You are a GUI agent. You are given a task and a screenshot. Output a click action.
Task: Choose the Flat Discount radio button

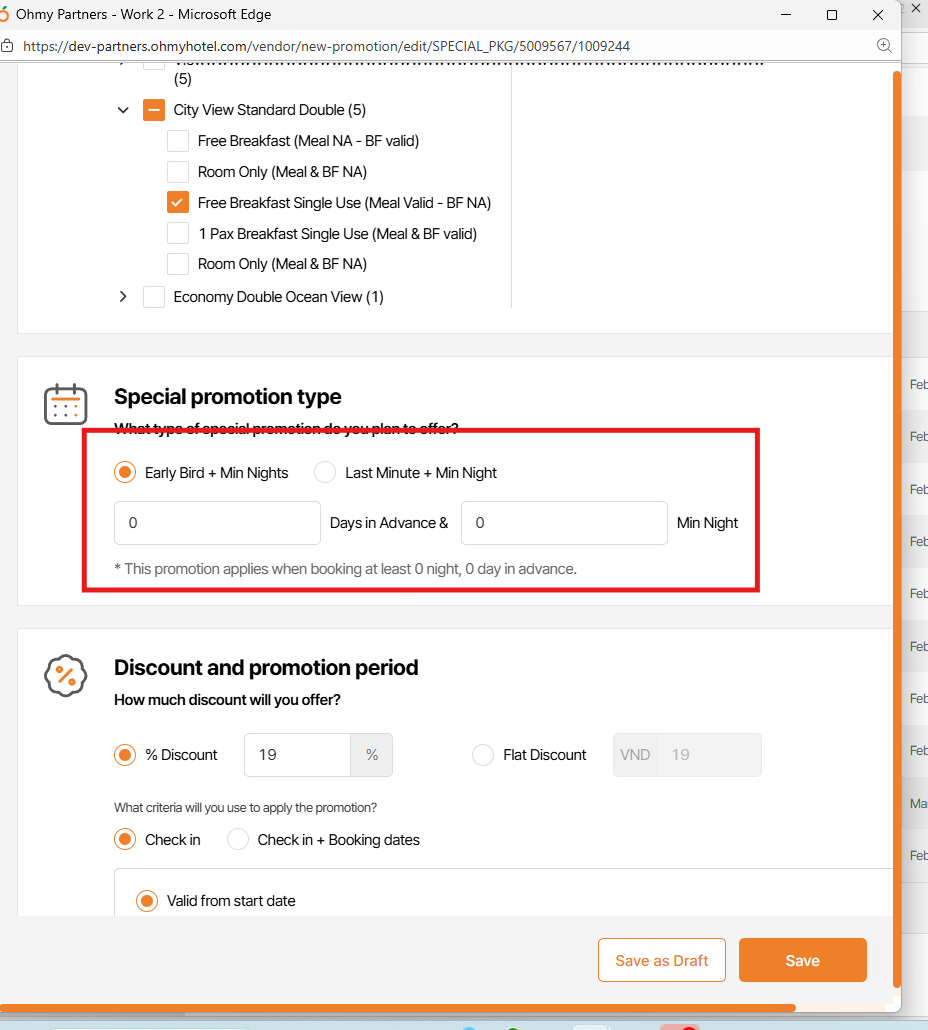click(483, 755)
